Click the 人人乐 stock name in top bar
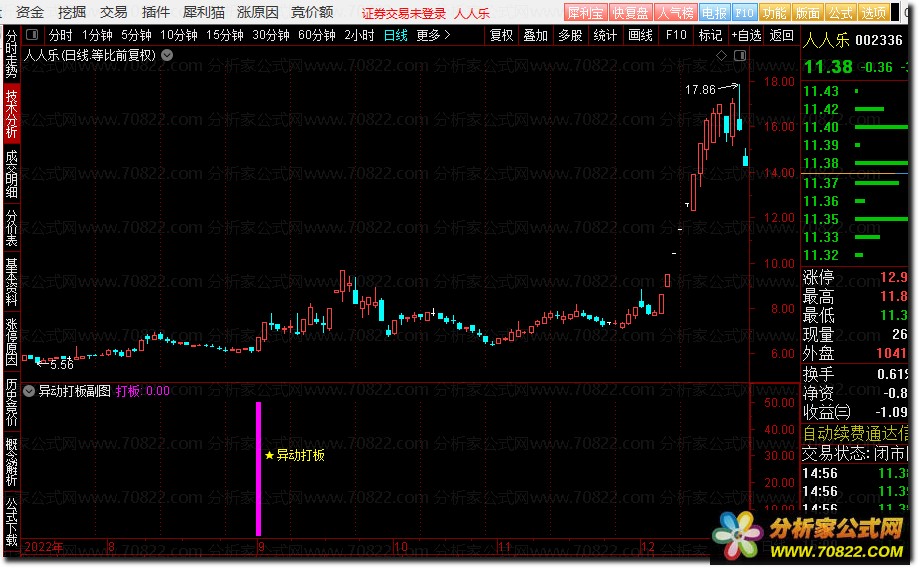Viewport: 920px width, 568px height. (x=472, y=13)
